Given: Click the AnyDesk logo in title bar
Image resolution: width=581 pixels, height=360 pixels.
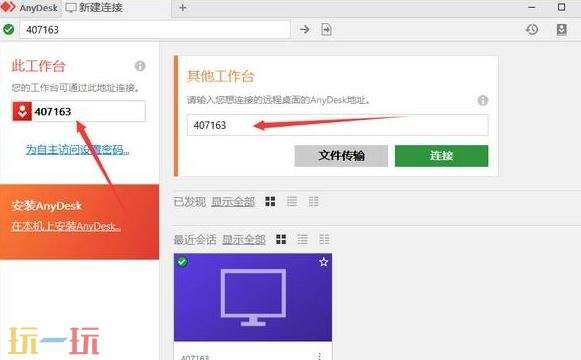Looking at the screenshot, I should [x=8, y=7].
